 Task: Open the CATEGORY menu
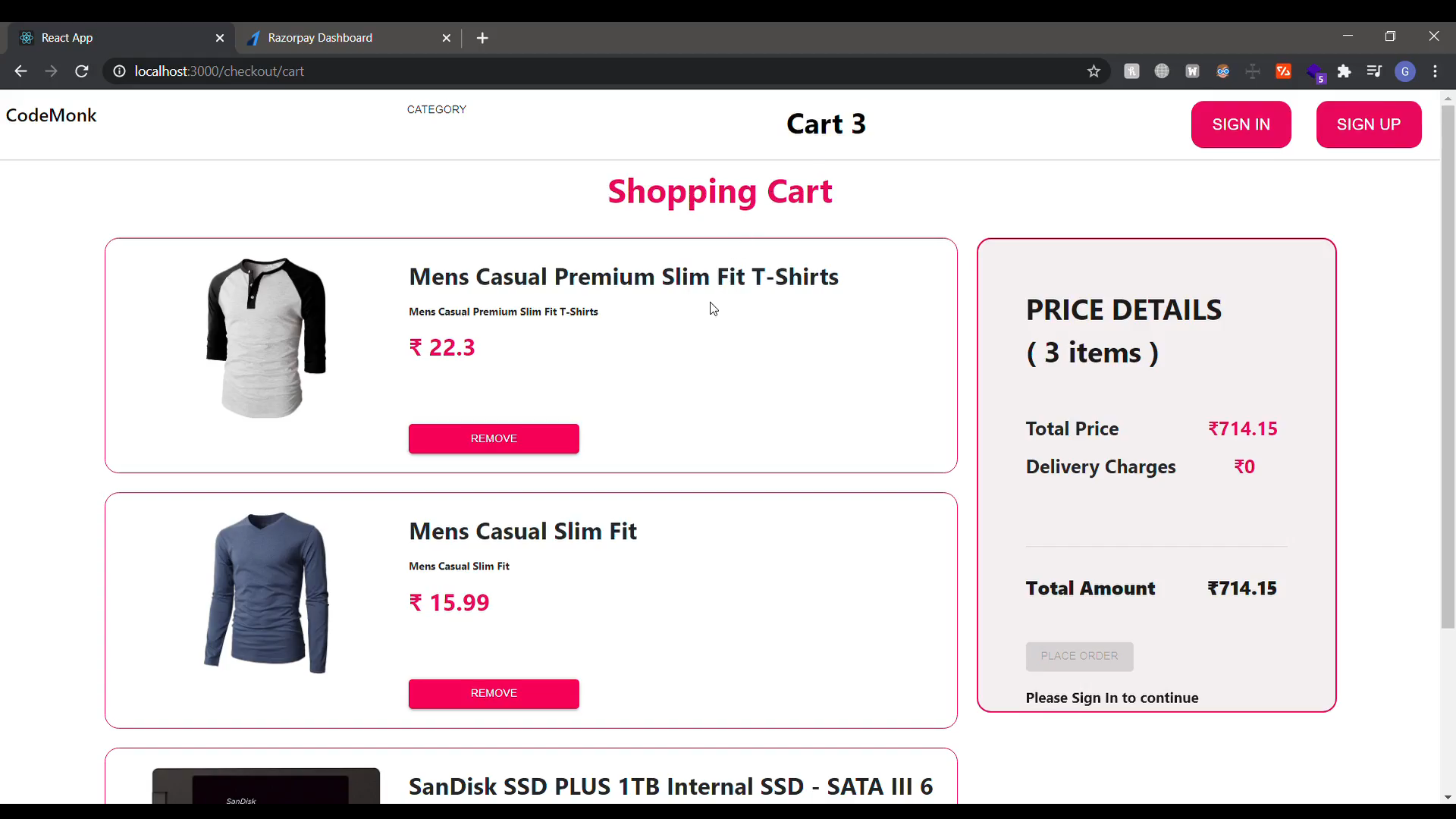point(436,109)
